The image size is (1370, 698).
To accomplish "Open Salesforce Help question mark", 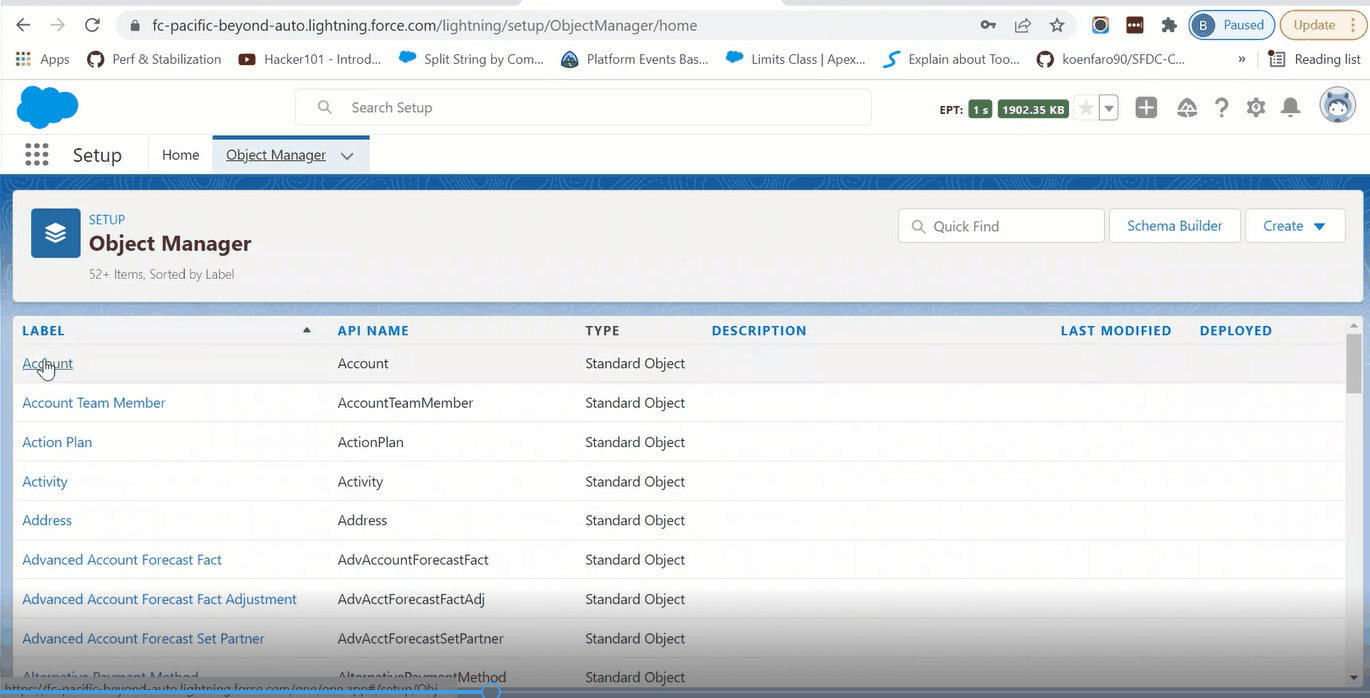I will click(x=1221, y=108).
